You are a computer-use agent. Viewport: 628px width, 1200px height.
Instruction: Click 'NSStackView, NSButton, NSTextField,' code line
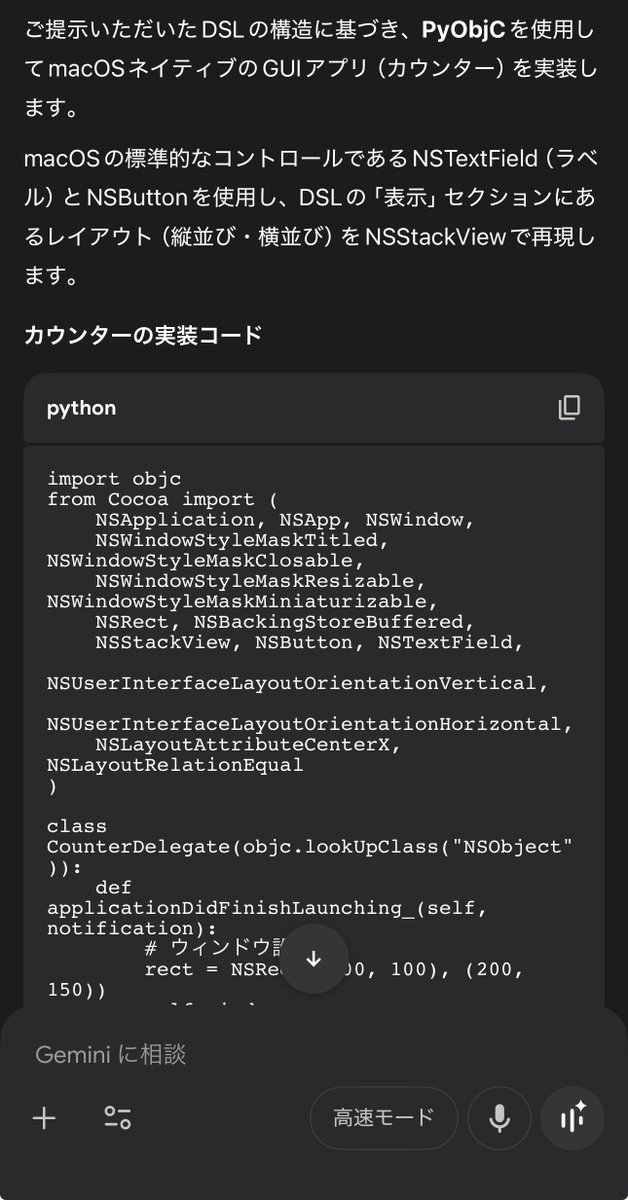click(310, 643)
